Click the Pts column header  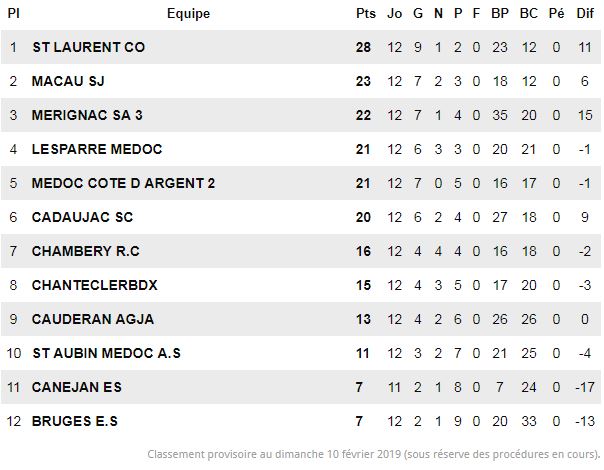[x=366, y=13]
